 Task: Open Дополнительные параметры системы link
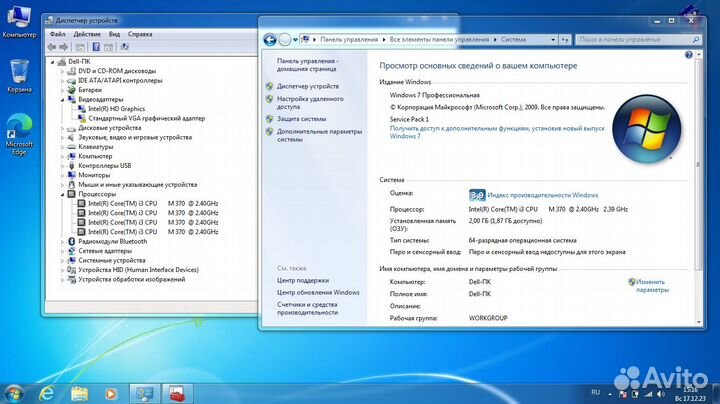point(319,135)
